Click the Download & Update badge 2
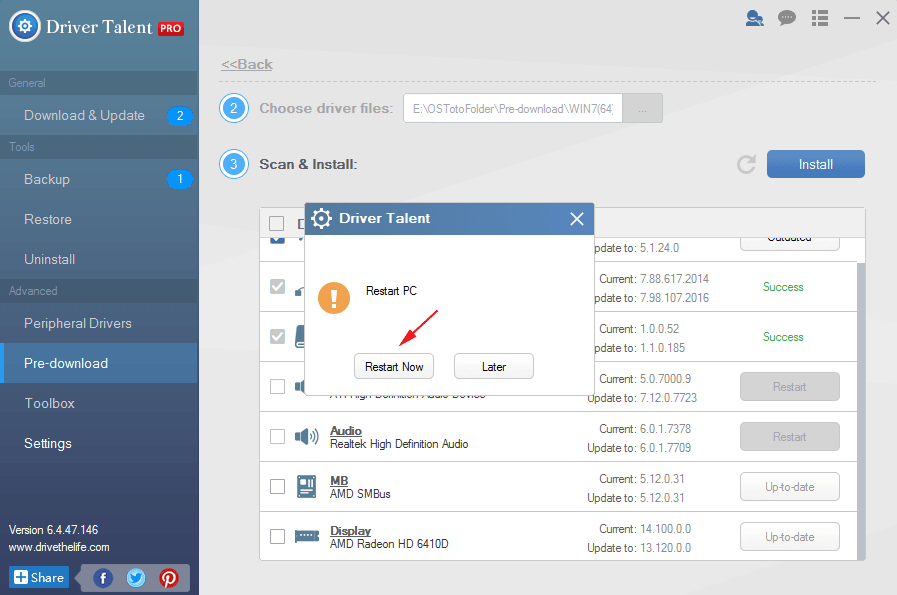This screenshot has height=595, width=897. point(180,116)
